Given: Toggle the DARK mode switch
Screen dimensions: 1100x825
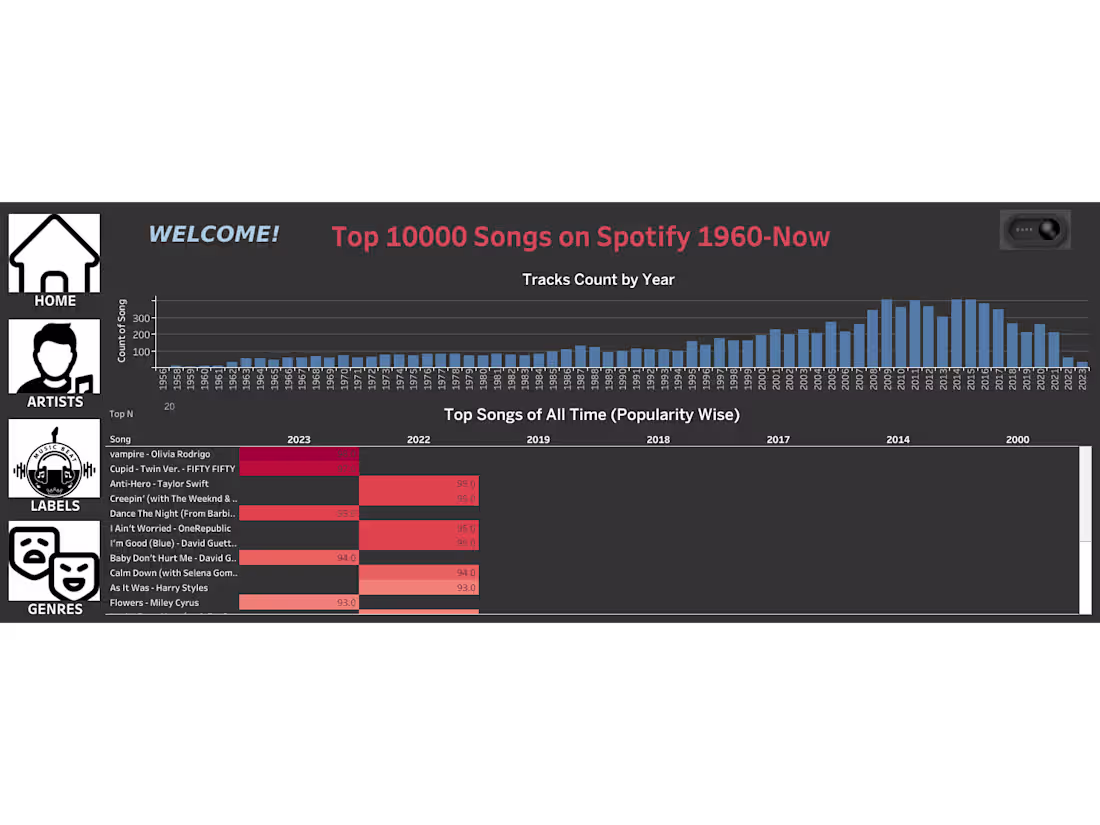Looking at the screenshot, I should [1035, 229].
